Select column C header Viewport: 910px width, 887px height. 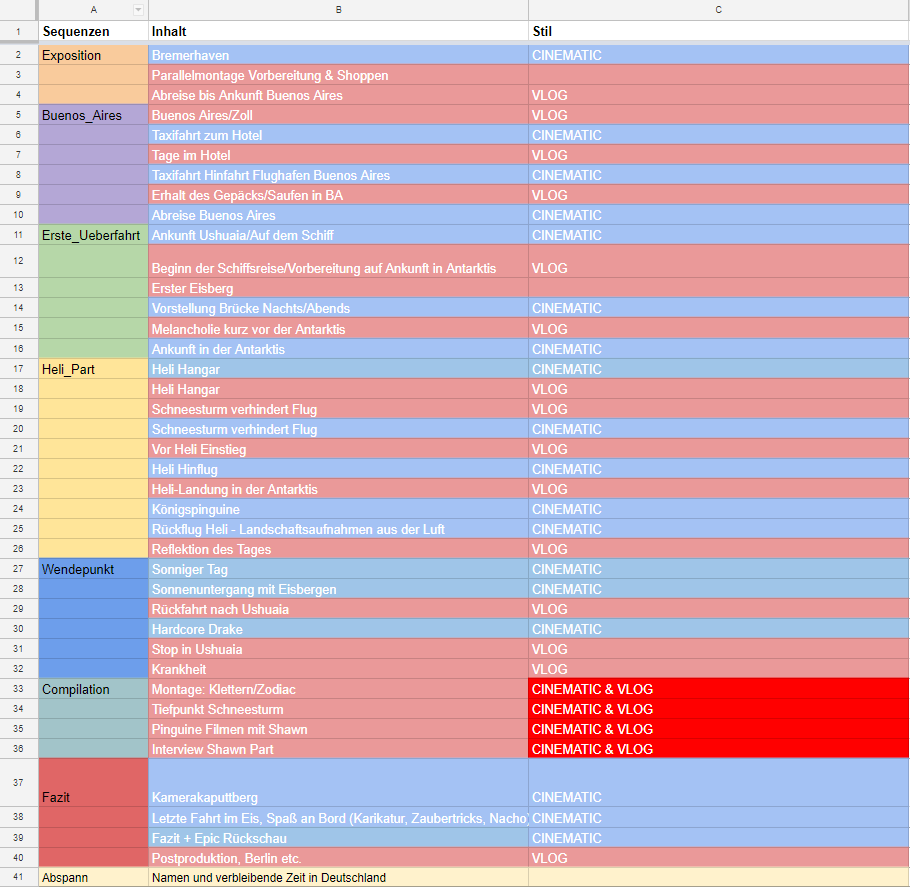tap(719, 10)
